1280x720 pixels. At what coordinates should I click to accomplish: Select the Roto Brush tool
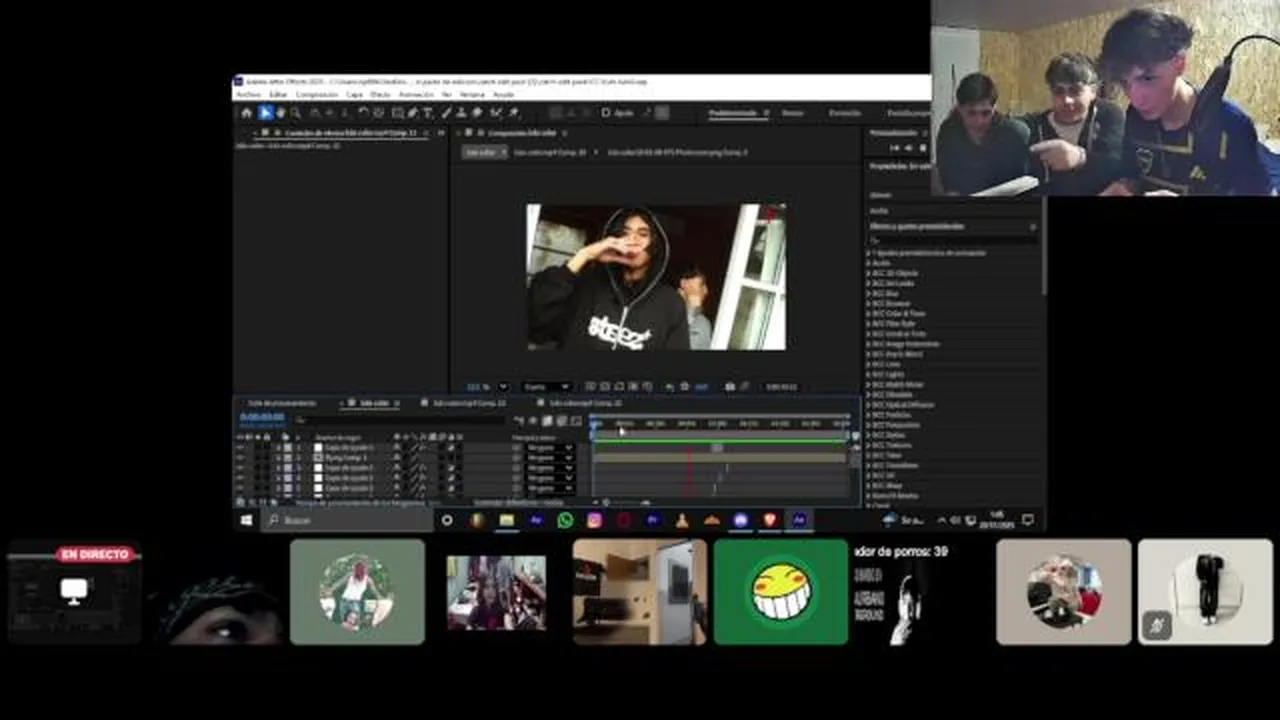(494, 113)
